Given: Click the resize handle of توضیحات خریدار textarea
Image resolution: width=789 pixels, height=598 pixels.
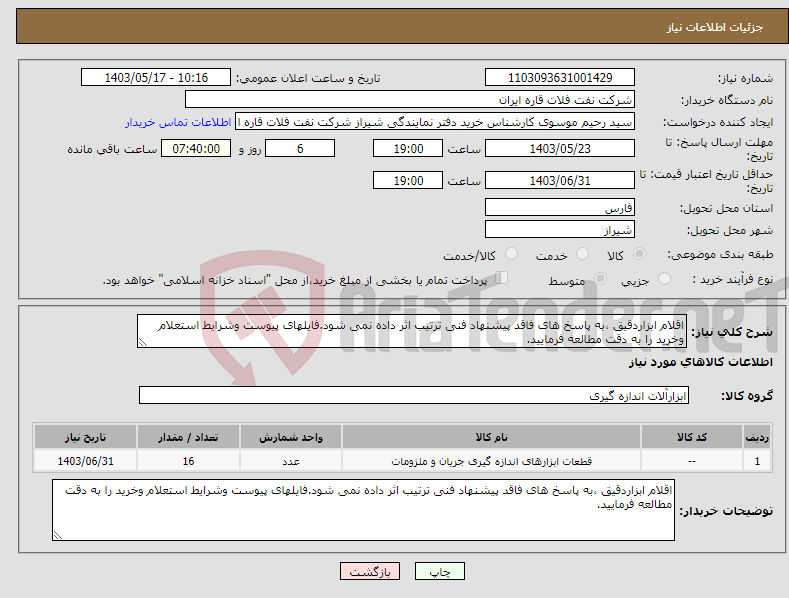Looking at the screenshot, I should 57,536.
